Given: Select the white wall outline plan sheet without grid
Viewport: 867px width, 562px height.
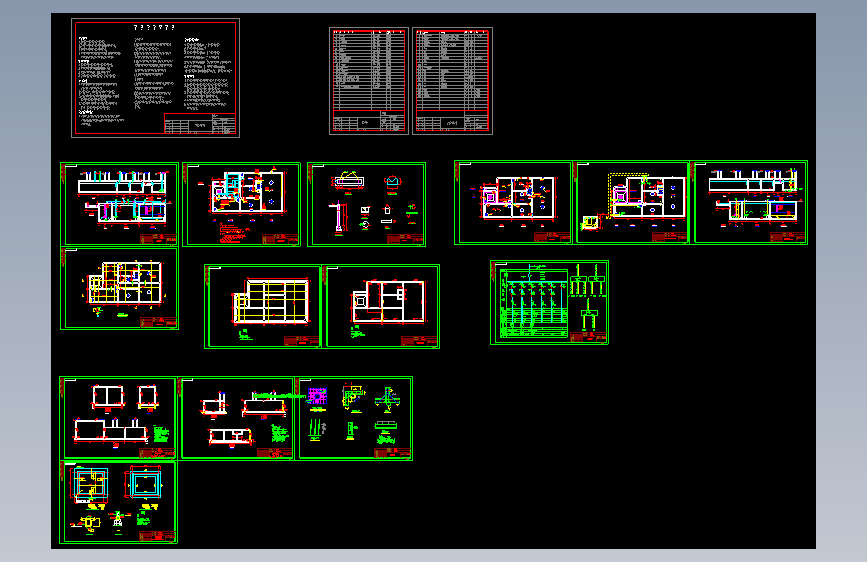Looking at the screenshot, I should pyautogui.click(x=381, y=306).
